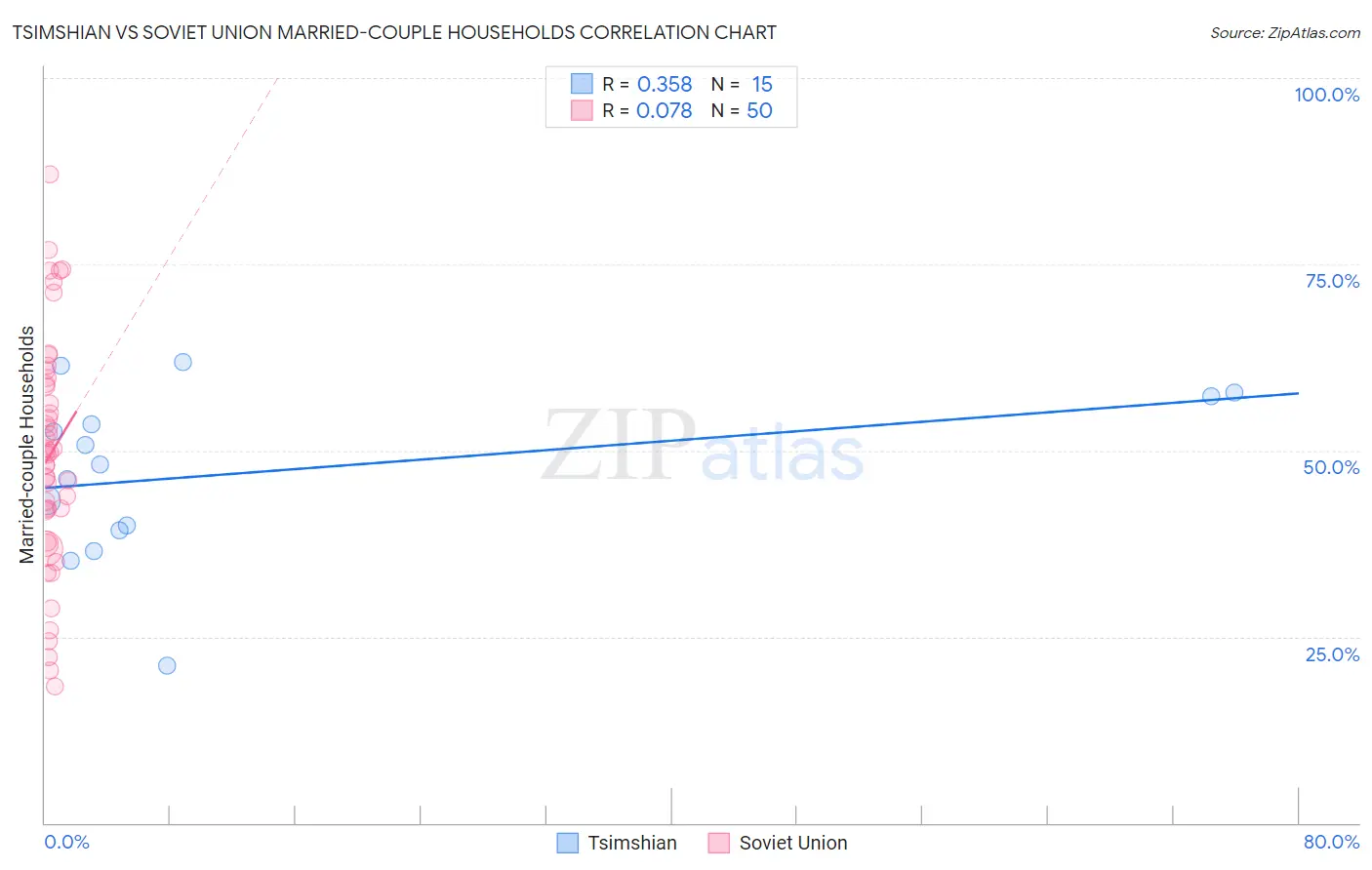
Task: Click the Married-couple Households axis title
Action: pyautogui.click(x=27, y=445)
